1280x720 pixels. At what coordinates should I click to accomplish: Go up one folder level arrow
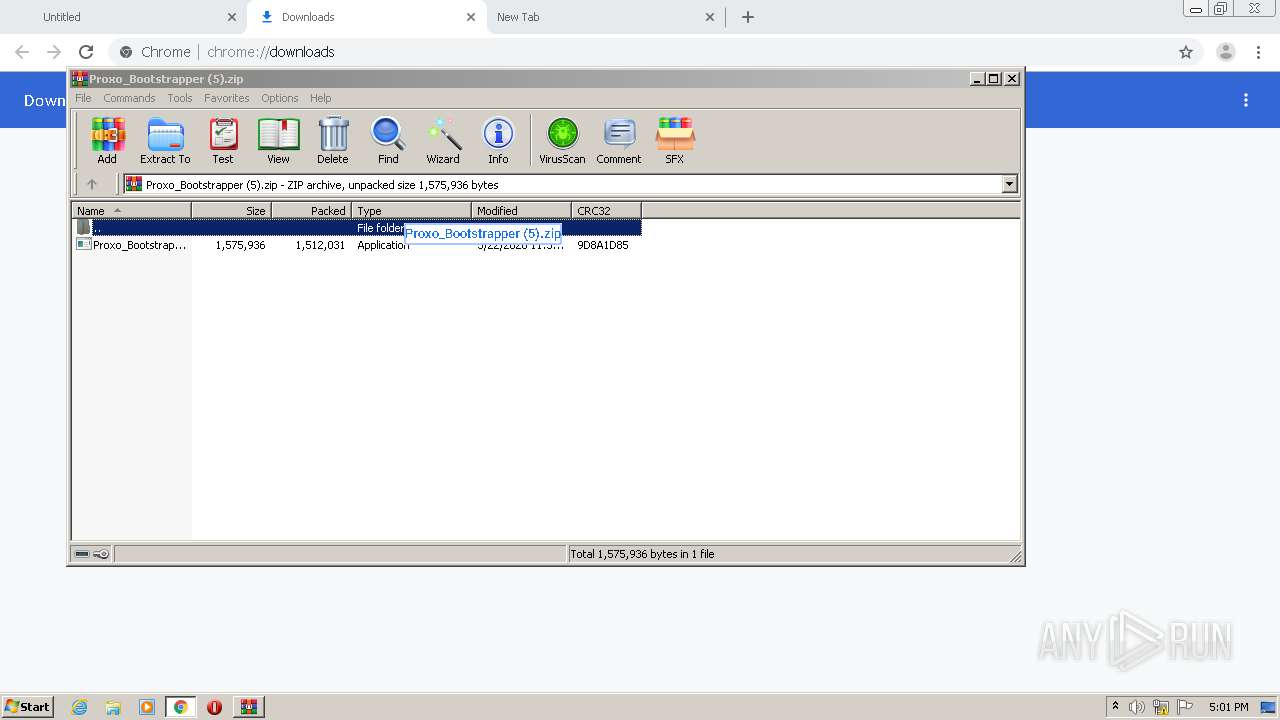[92, 184]
